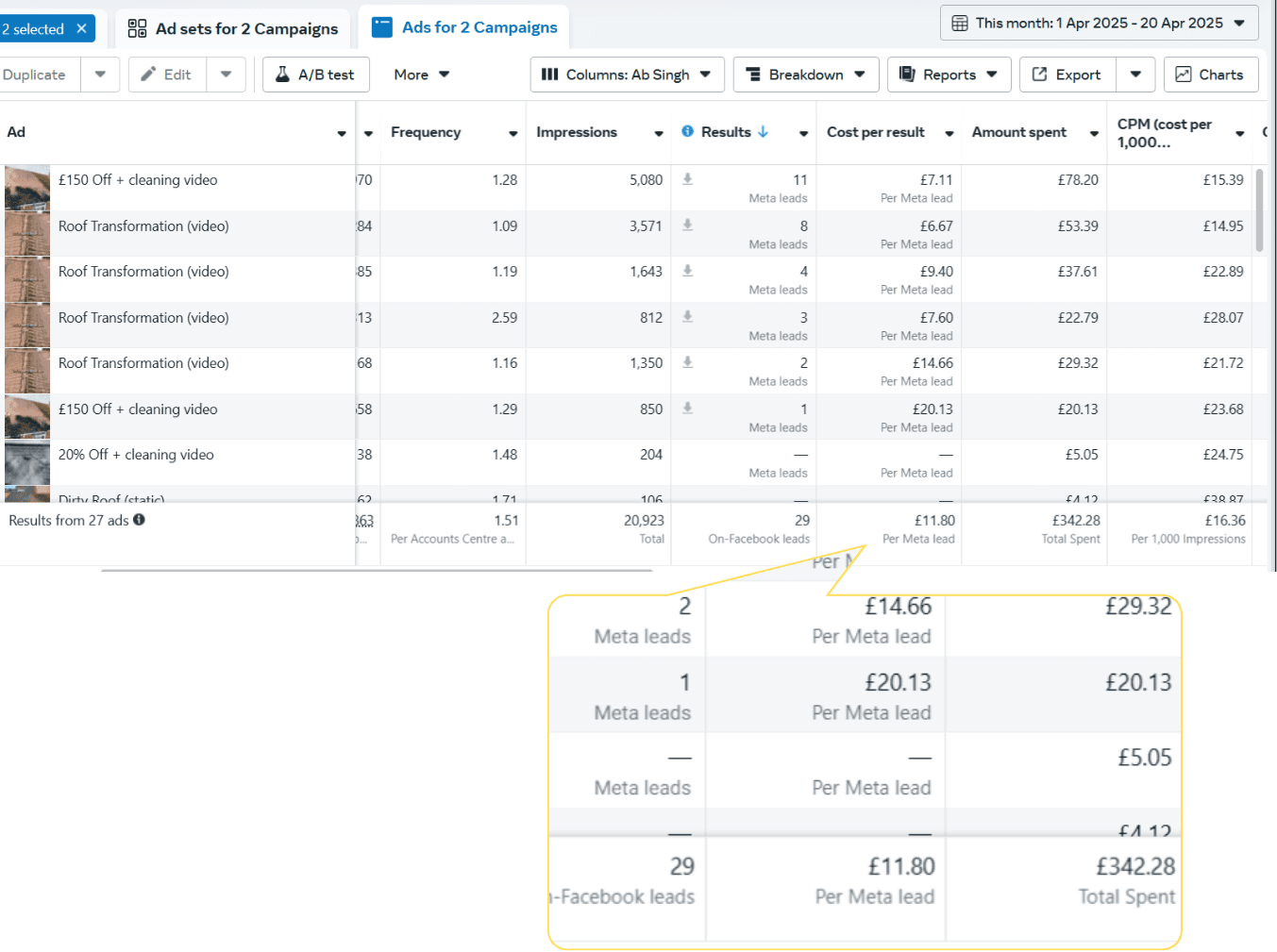Open the Results column menu arrow
The height and width of the screenshot is (952, 1277).
pyautogui.click(x=804, y=134)
